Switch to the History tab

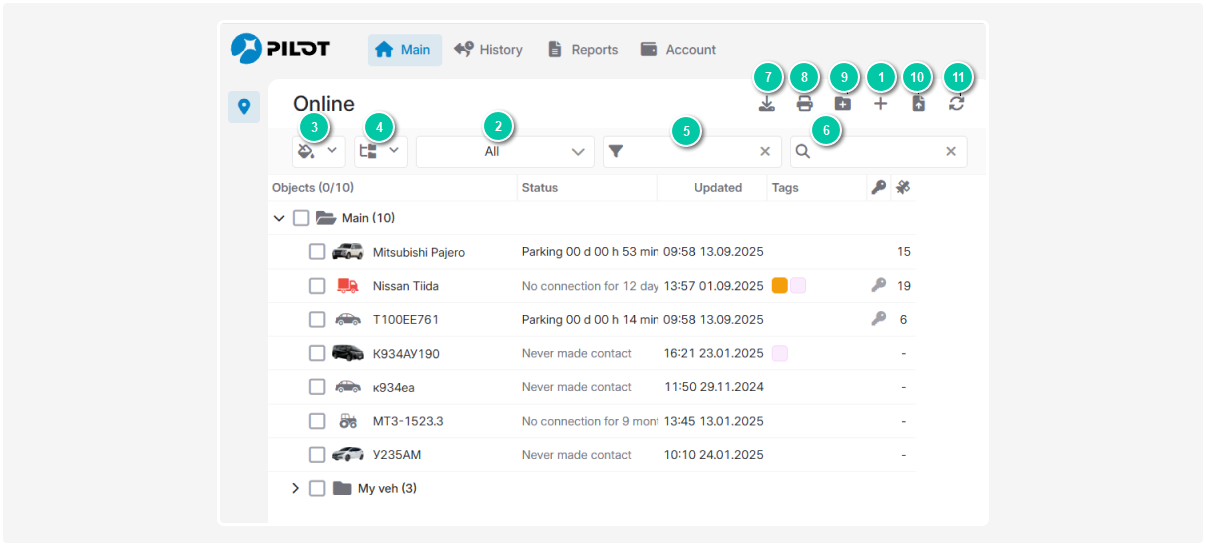pos(488,50)
